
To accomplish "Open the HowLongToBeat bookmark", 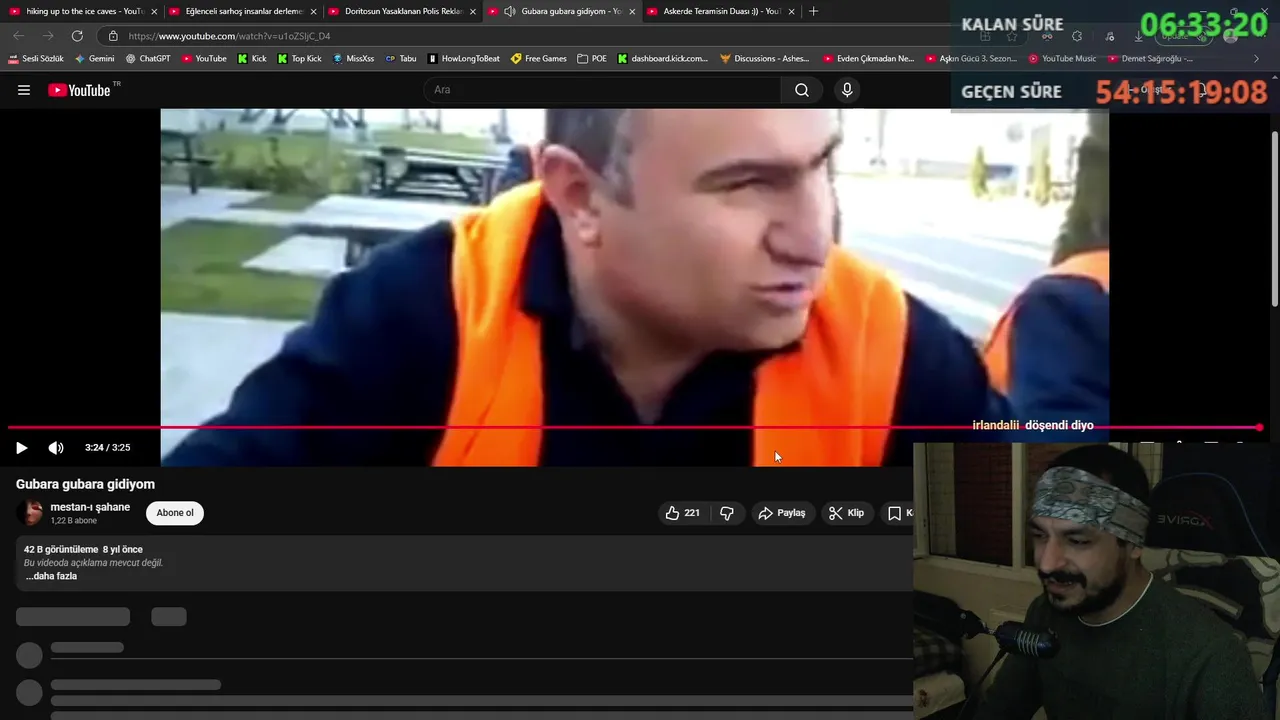I will (x=463, y=59).
